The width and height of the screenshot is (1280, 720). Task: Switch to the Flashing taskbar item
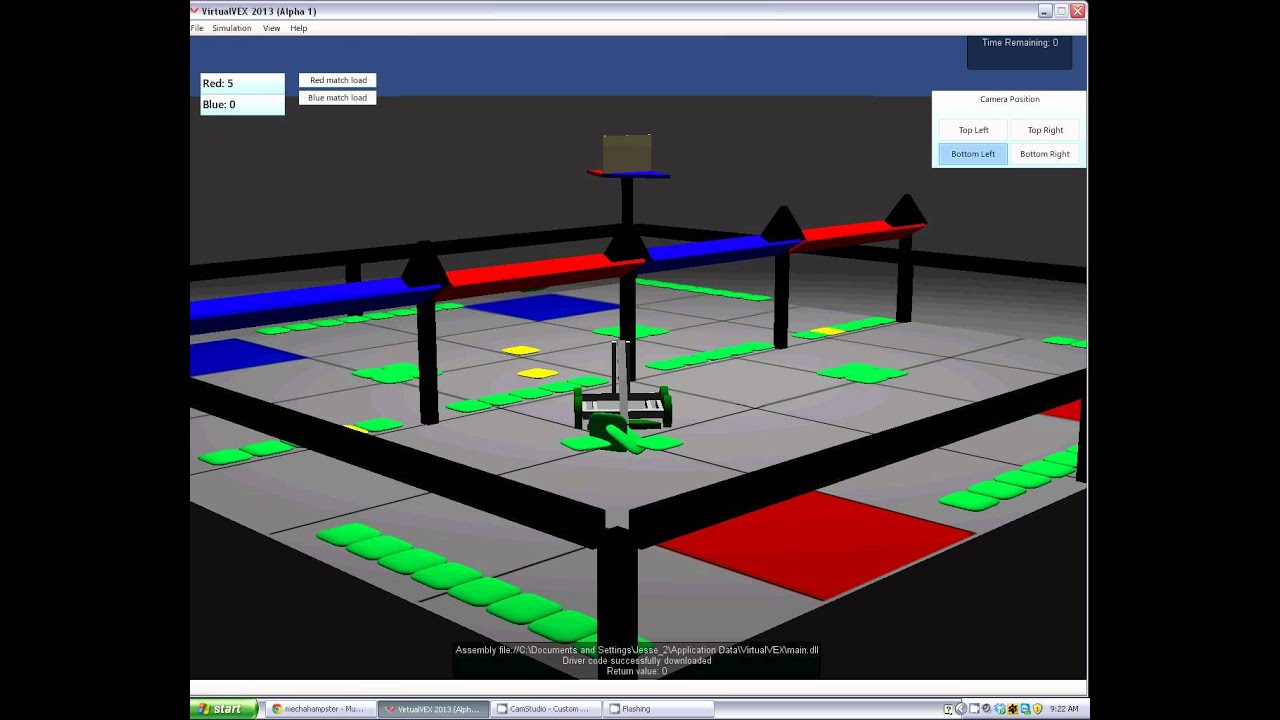659,709
